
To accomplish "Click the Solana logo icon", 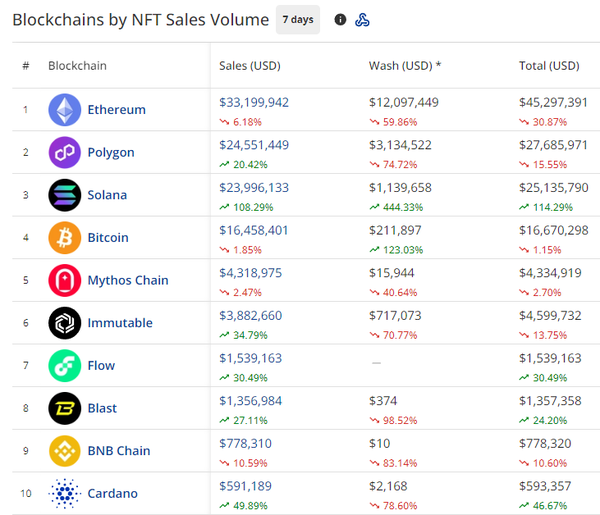I will (x=65, y=195).
